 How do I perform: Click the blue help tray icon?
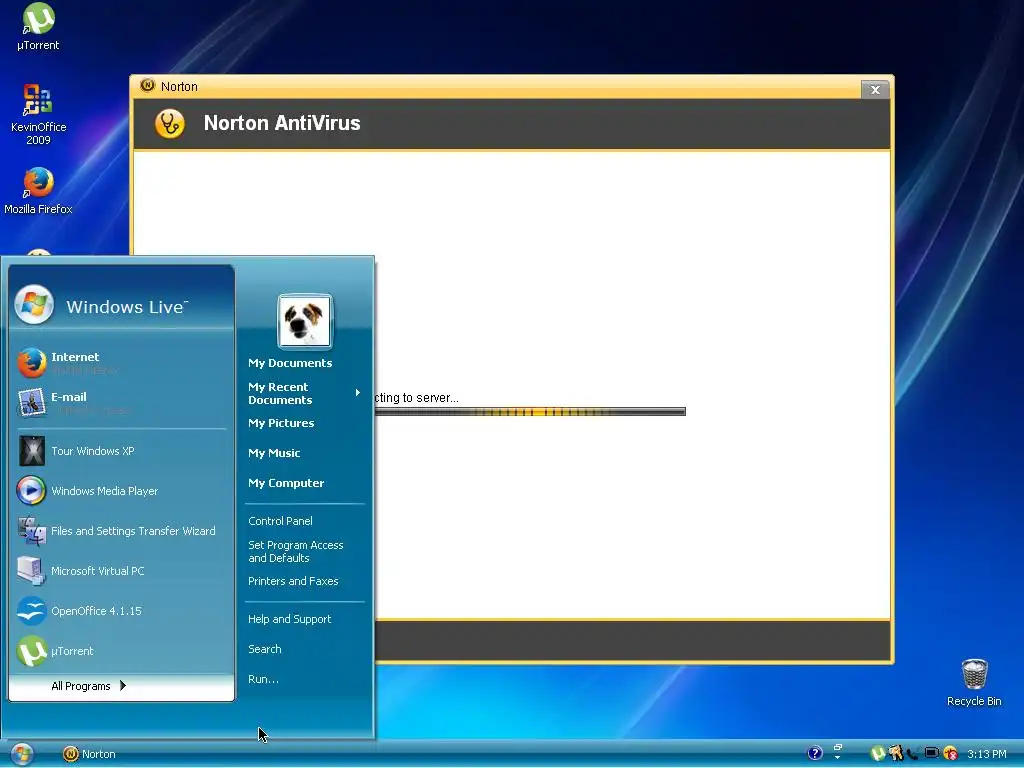[814, 754]
